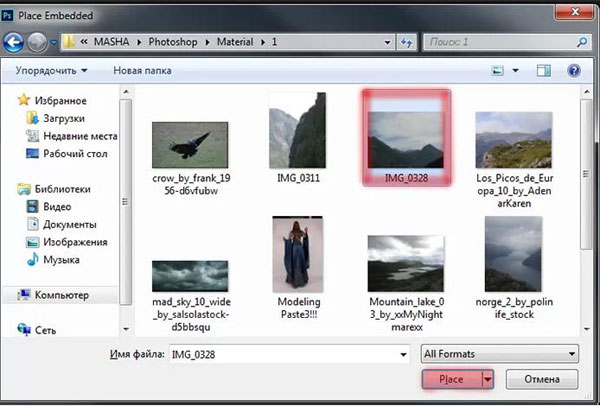Open the Документы library
The width and height of the screenshot is (600, 406).
(70, 224)
